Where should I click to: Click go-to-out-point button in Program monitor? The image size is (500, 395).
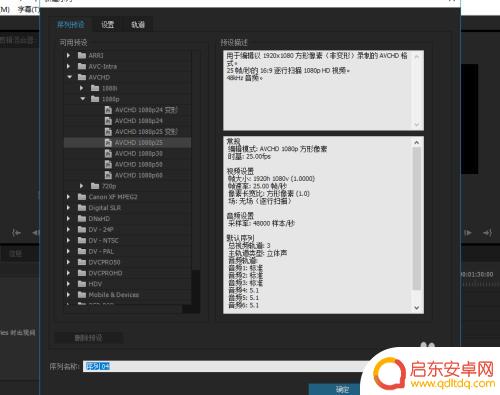coord(487,233)
